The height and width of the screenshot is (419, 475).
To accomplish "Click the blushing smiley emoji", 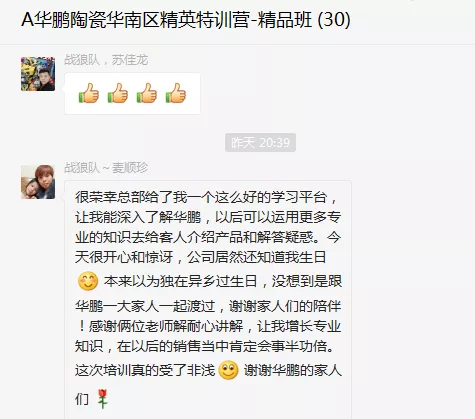I will pos(88,281).
